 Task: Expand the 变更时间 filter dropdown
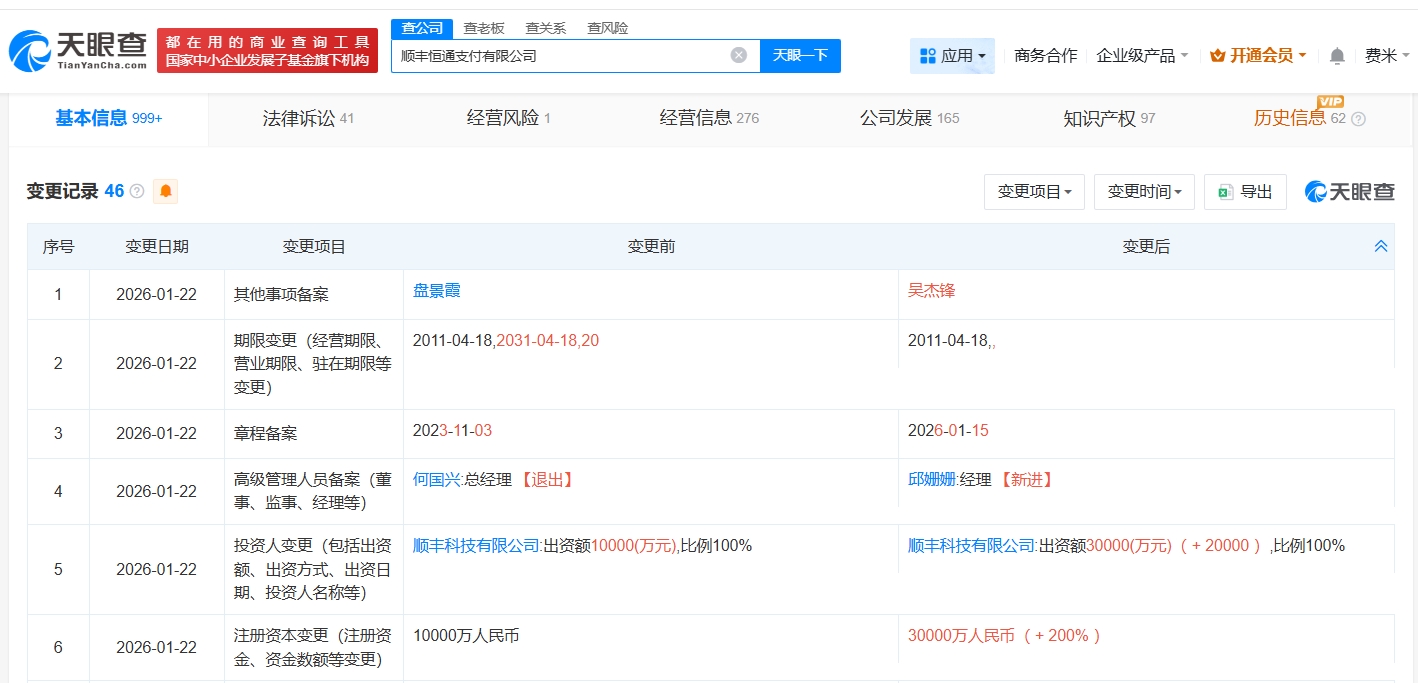tap(1144, 192)
